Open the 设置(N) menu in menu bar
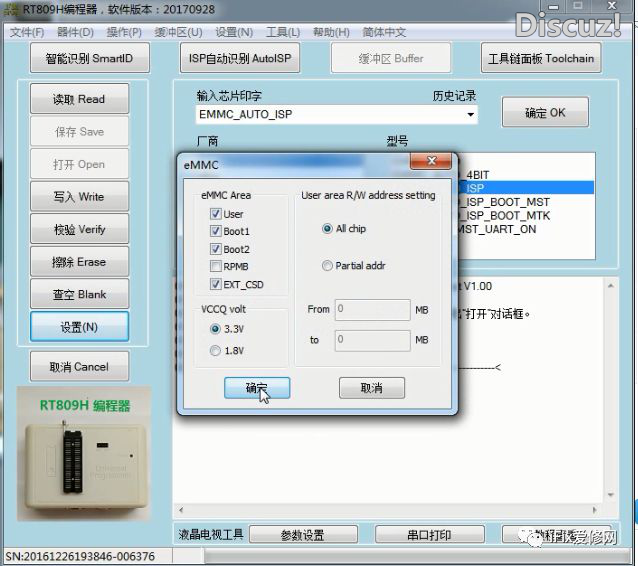The image size is (638, 566). (234, 32)
